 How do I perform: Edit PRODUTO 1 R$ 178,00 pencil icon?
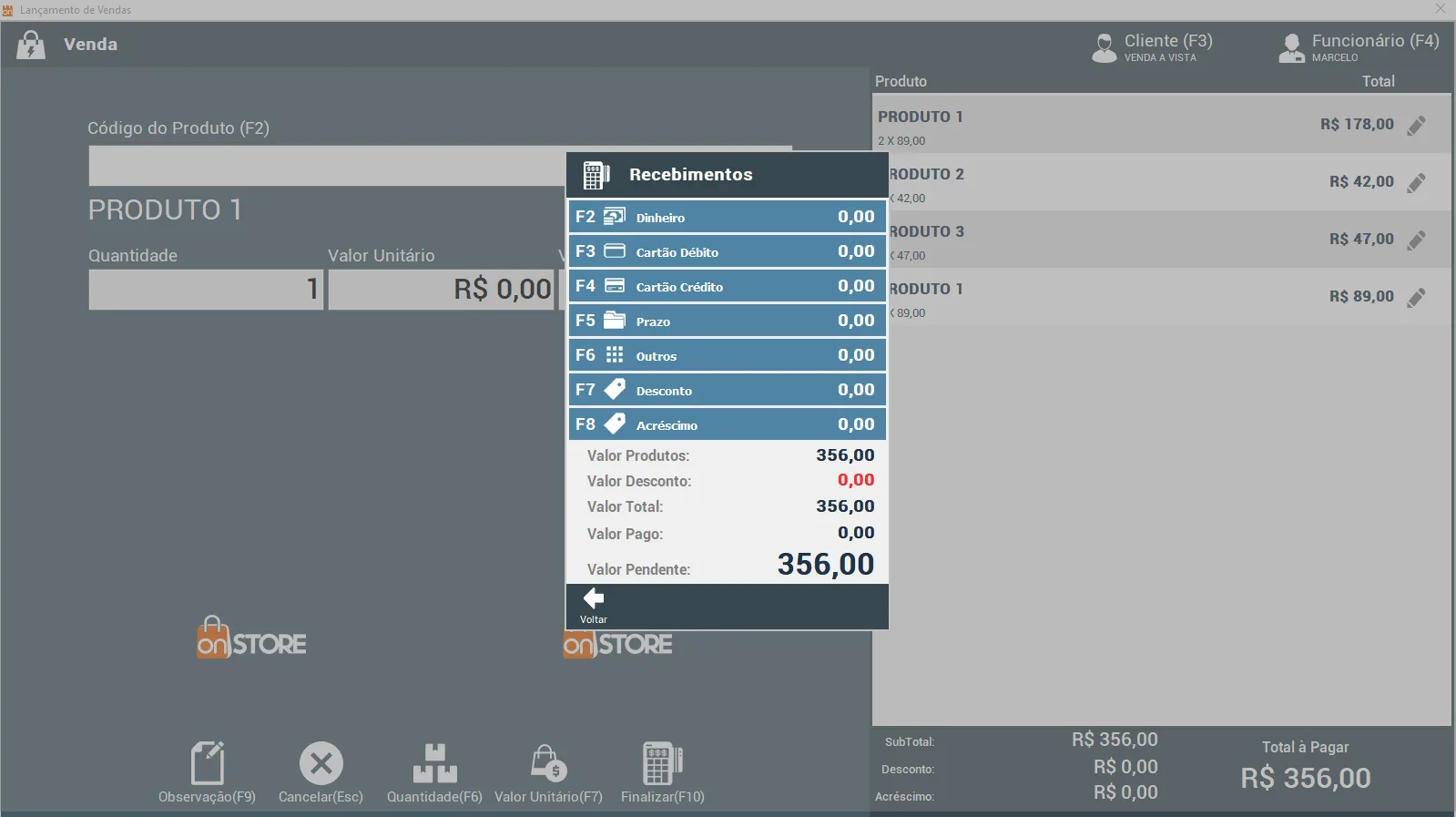tap(1417, 125)
